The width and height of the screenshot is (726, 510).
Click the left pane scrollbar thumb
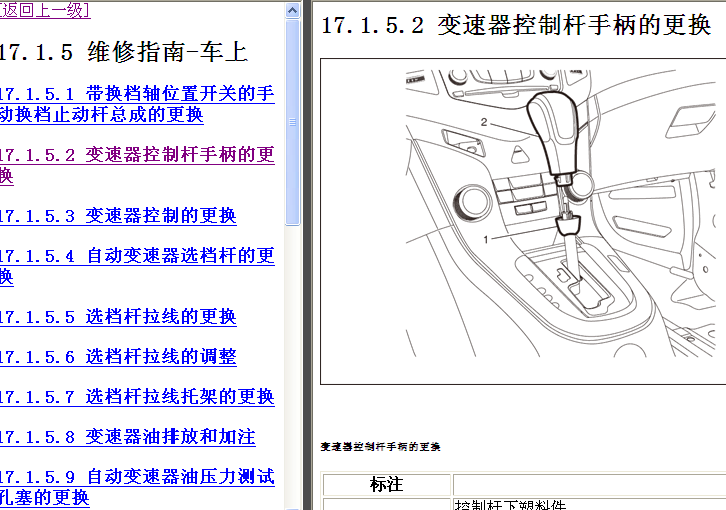293,122
